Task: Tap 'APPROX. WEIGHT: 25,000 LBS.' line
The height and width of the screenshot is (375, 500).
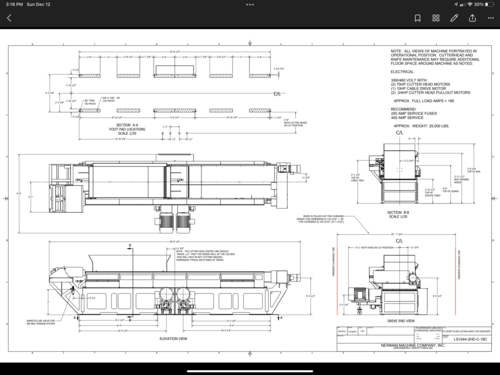Action: point(421,126)
